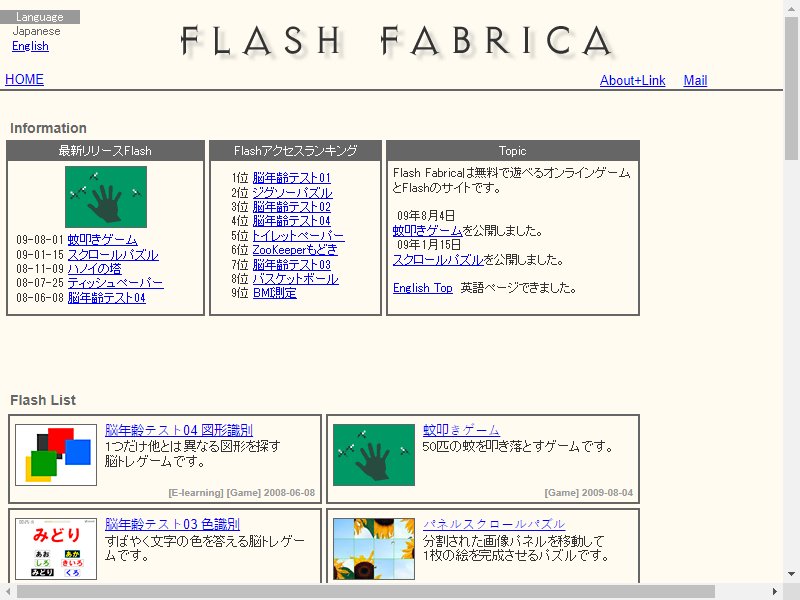
Task: Open rank 3位 脳年齢テスト02
Action: click(291, 207)
